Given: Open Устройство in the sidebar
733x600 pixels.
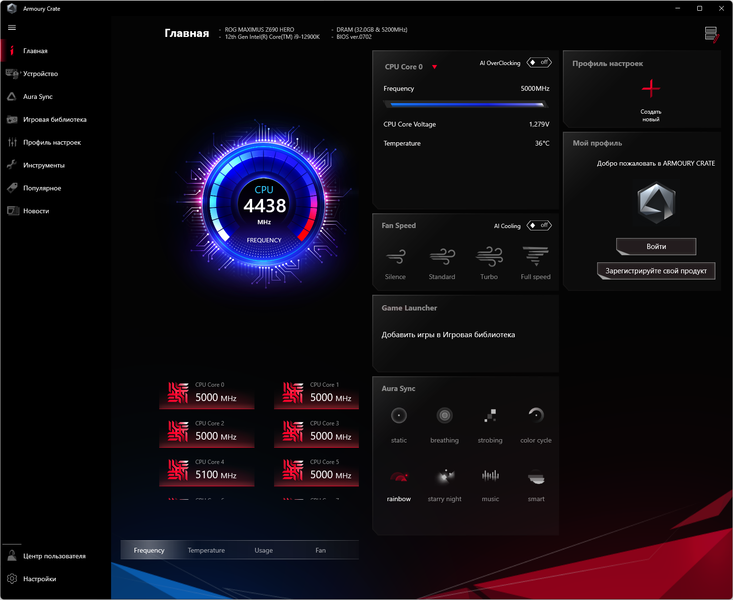Looking at the screenshot, I should coord(55,73).
